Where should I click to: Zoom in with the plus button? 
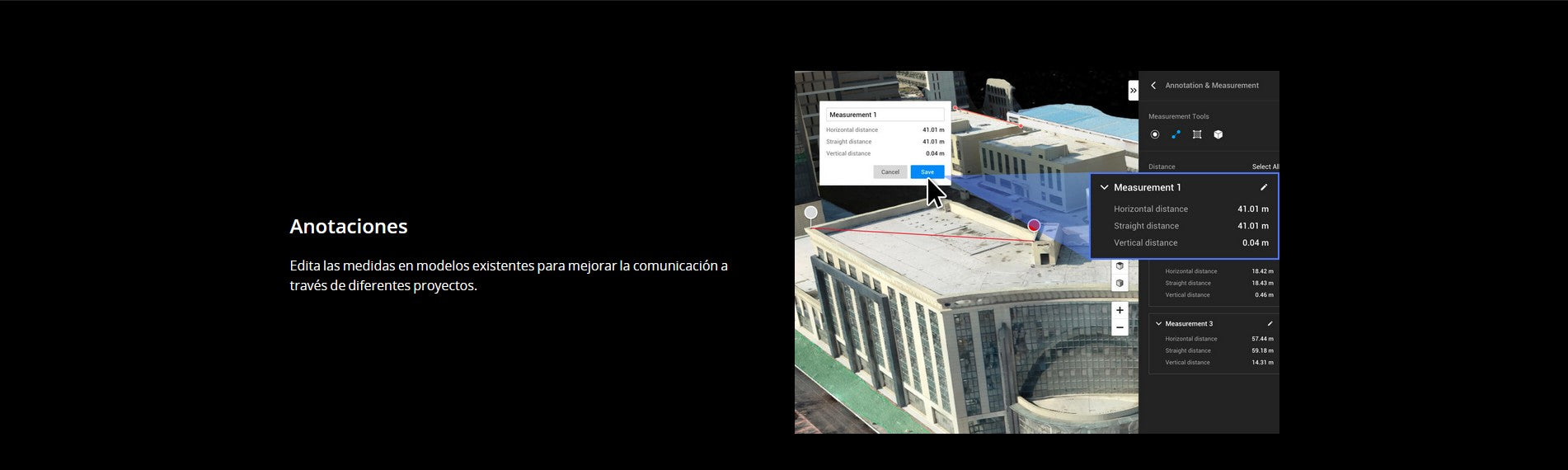[1120, 310]
